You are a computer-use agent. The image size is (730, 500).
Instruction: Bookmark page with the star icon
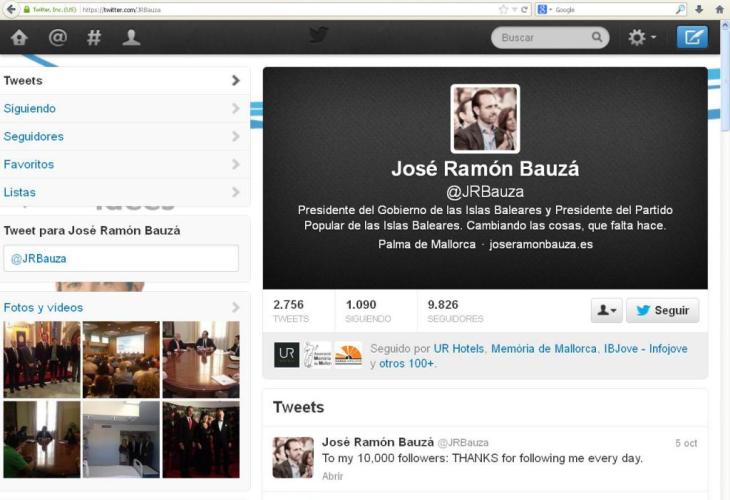click(x=503, y=9)
